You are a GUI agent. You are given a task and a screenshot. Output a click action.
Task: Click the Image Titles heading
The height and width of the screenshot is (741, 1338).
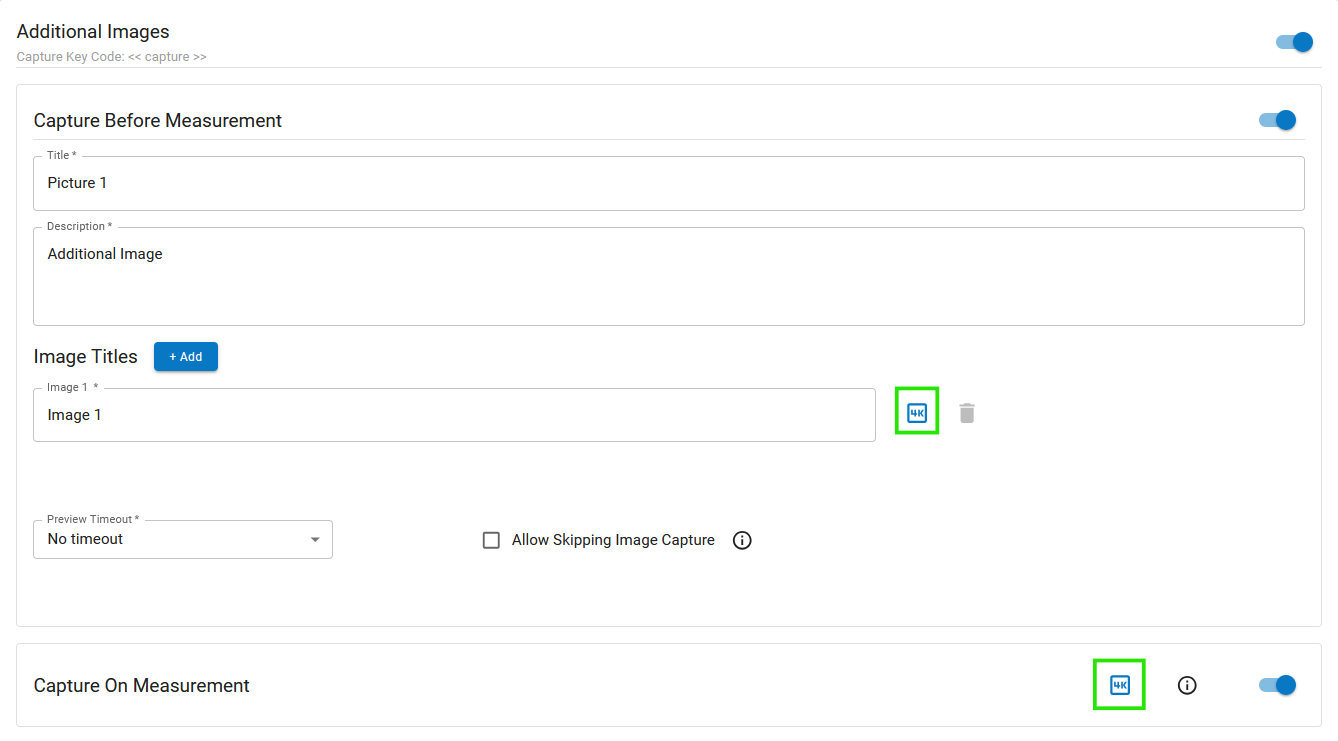pyautogui.click(x=85, y=357)
